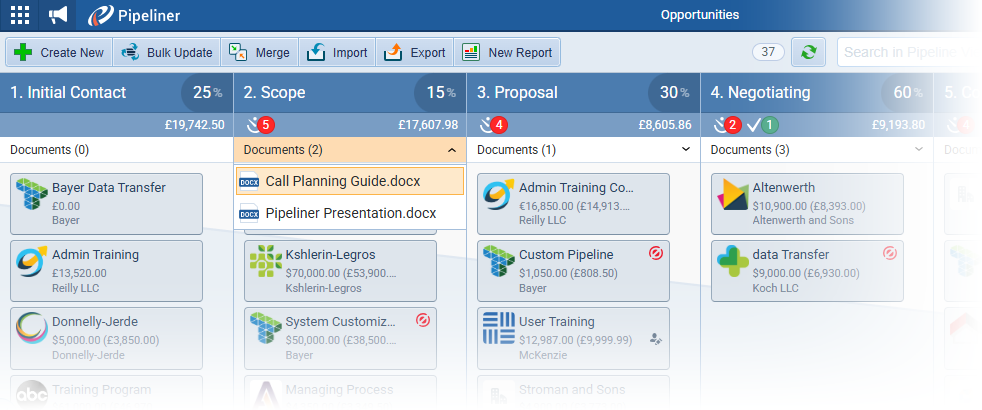The width and height of the screenshot is (982, 410).
Task: Click Reilly LLC logo on Admin Training card
Action: click(x=32, y=262)
